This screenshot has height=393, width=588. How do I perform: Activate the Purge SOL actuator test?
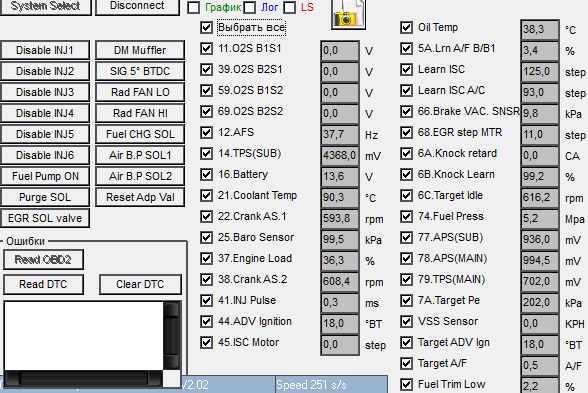click(x=45, y=197)
